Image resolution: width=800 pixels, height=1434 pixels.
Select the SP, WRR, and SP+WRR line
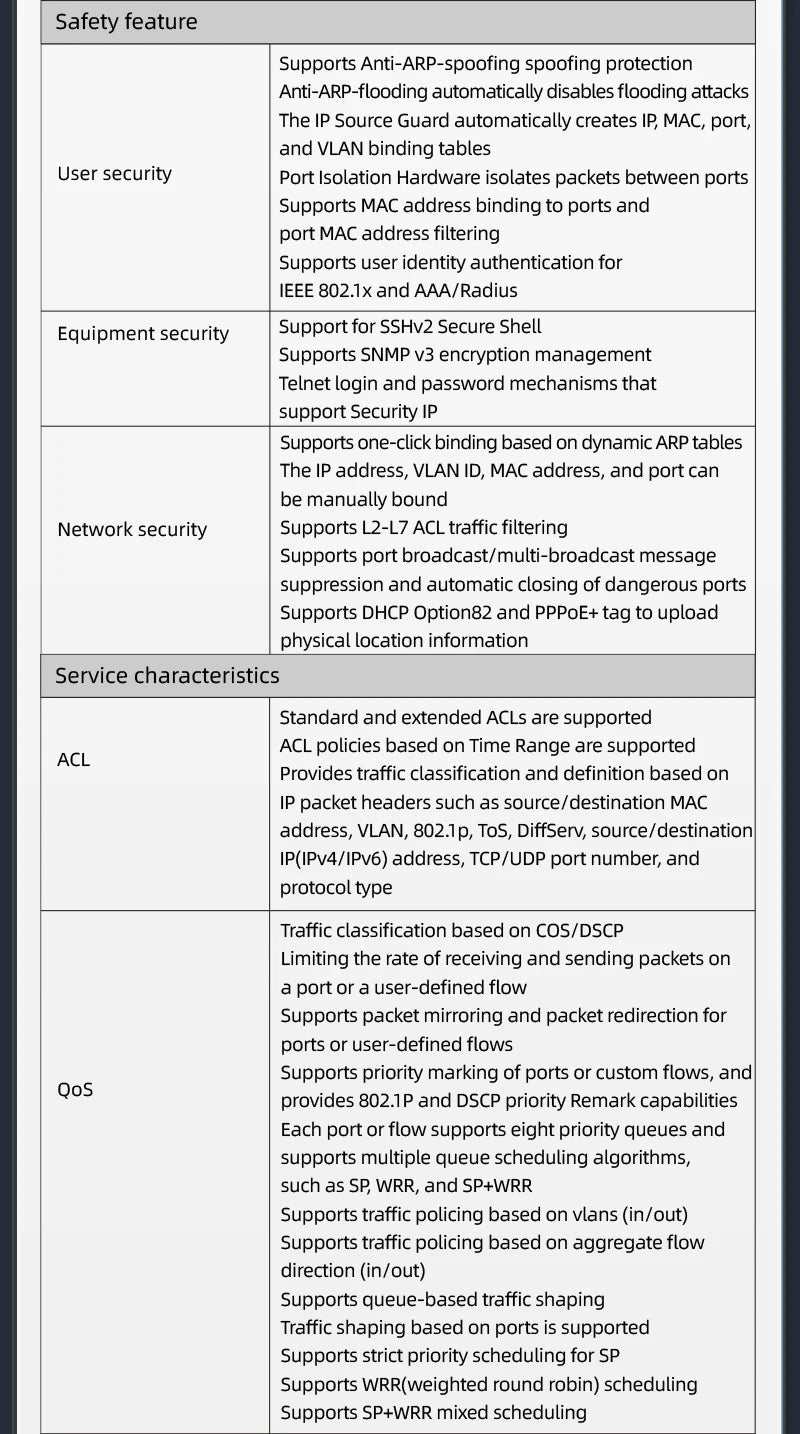click(406, 1186)
